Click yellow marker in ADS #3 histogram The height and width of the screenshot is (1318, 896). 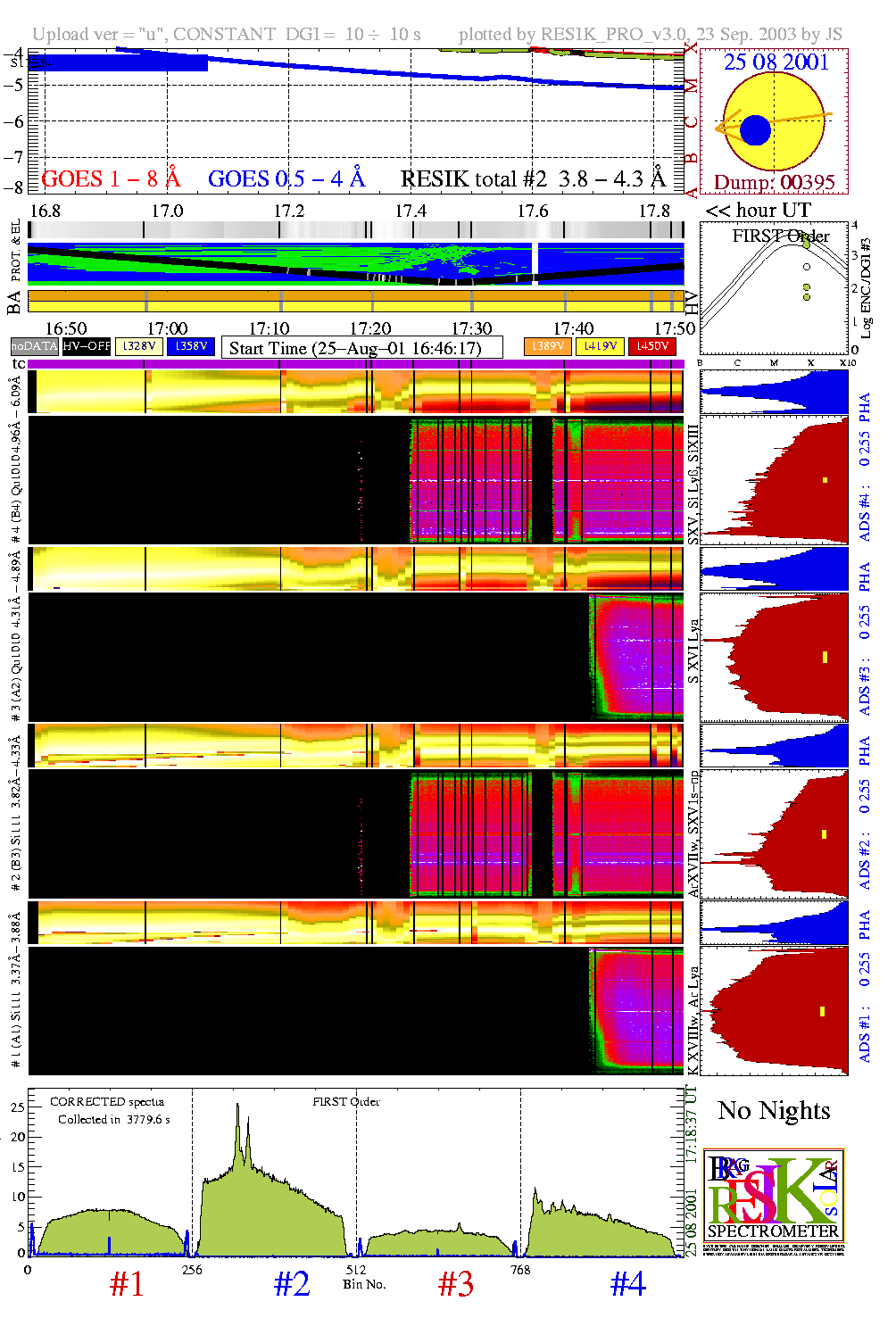tap(825, 658)
